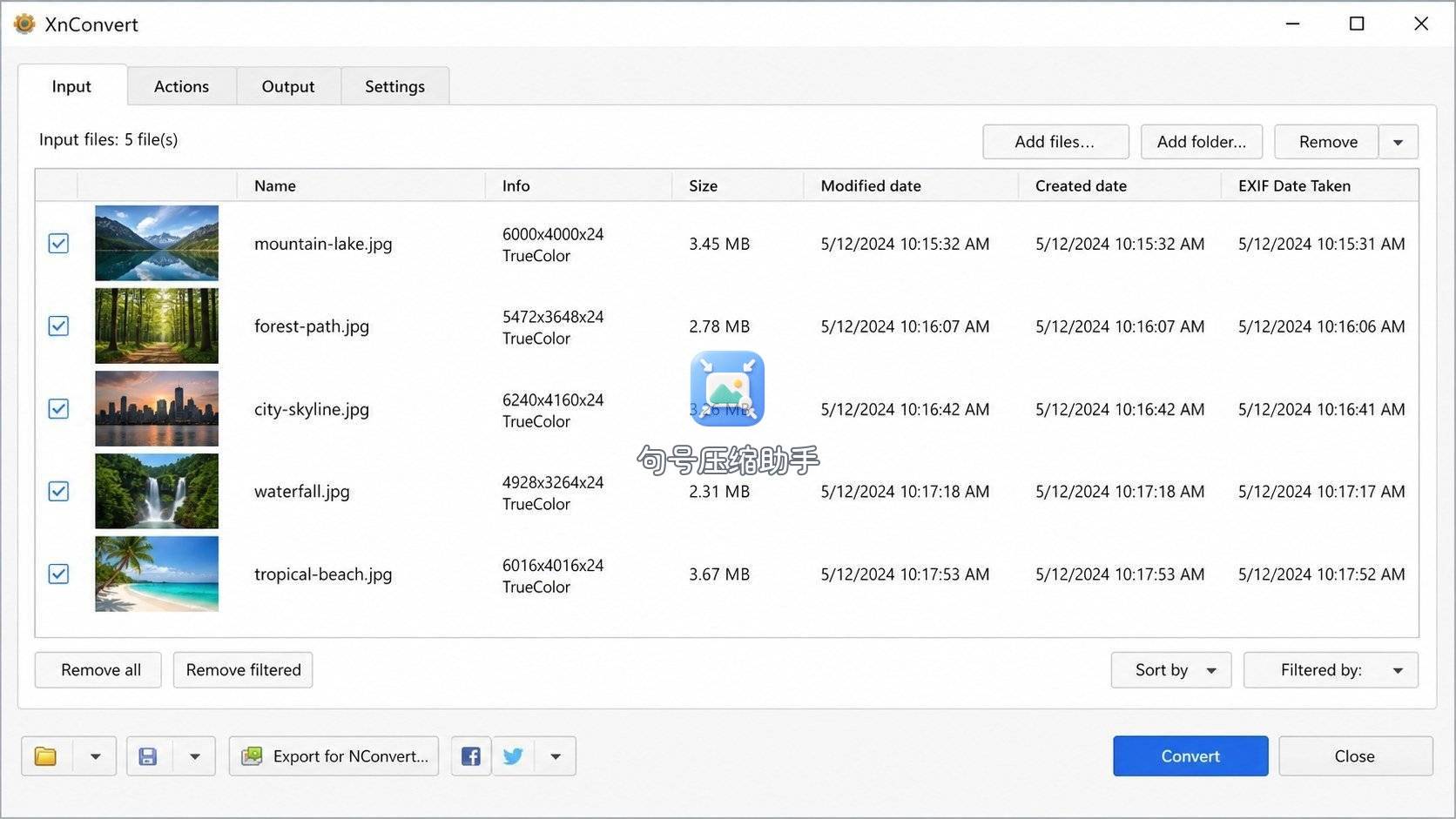The width and height of the screenshot is (1456, 819).
Task: Select file name mountain-lake.jpg
Action: [x=323, y=244]
